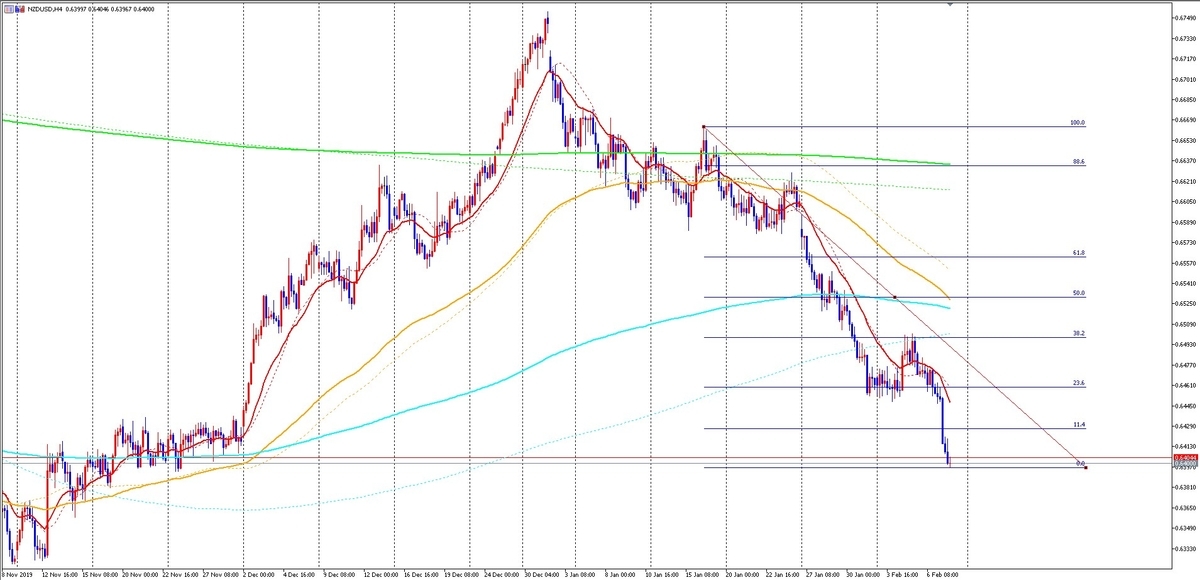This screenshot has height=580, width=1200.
Task: Click the red 0.64044 price tag on the price scale
Action: coord(1185,457)
